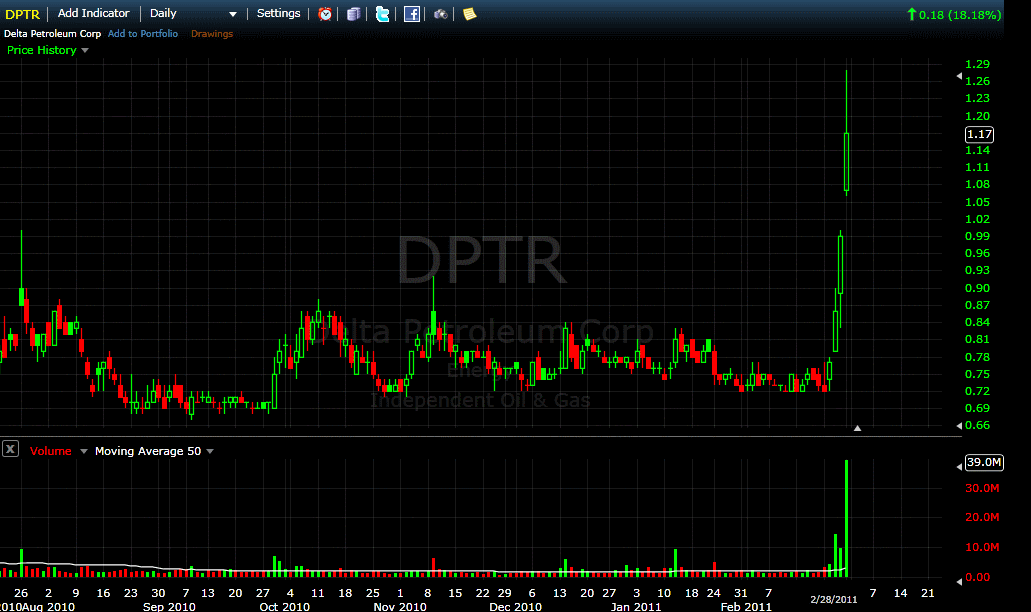Viewport: 1031px width, 612px height.
Task: Click the Jan 2011 axis label
Action: coord(636,606)
